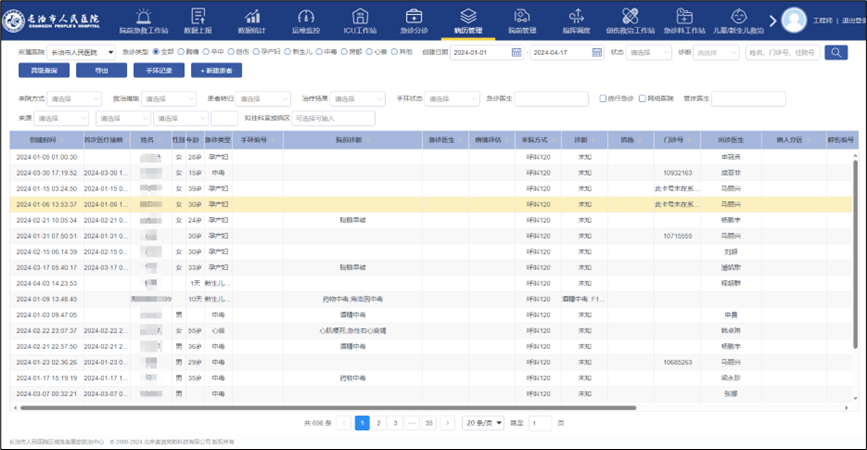Open the 治疗结果 dropdown

coord(357,99)
